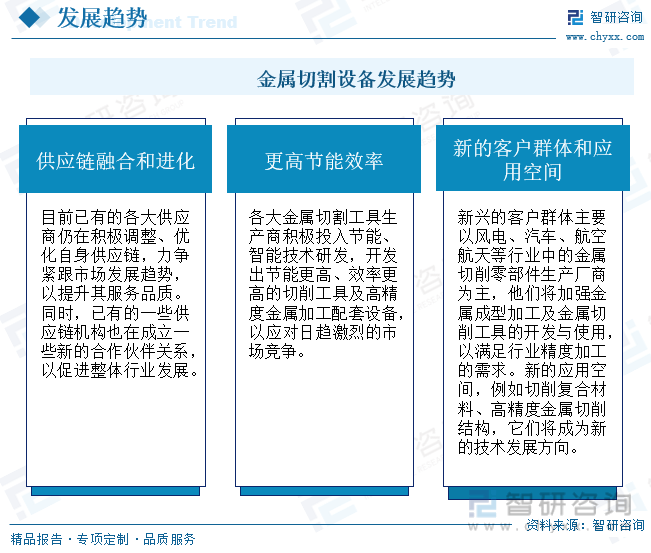Image resolution: width=651 pixels, height=553 pixels.
Task: Select the 更高节能效率 header
Action: tap(324, 159)
